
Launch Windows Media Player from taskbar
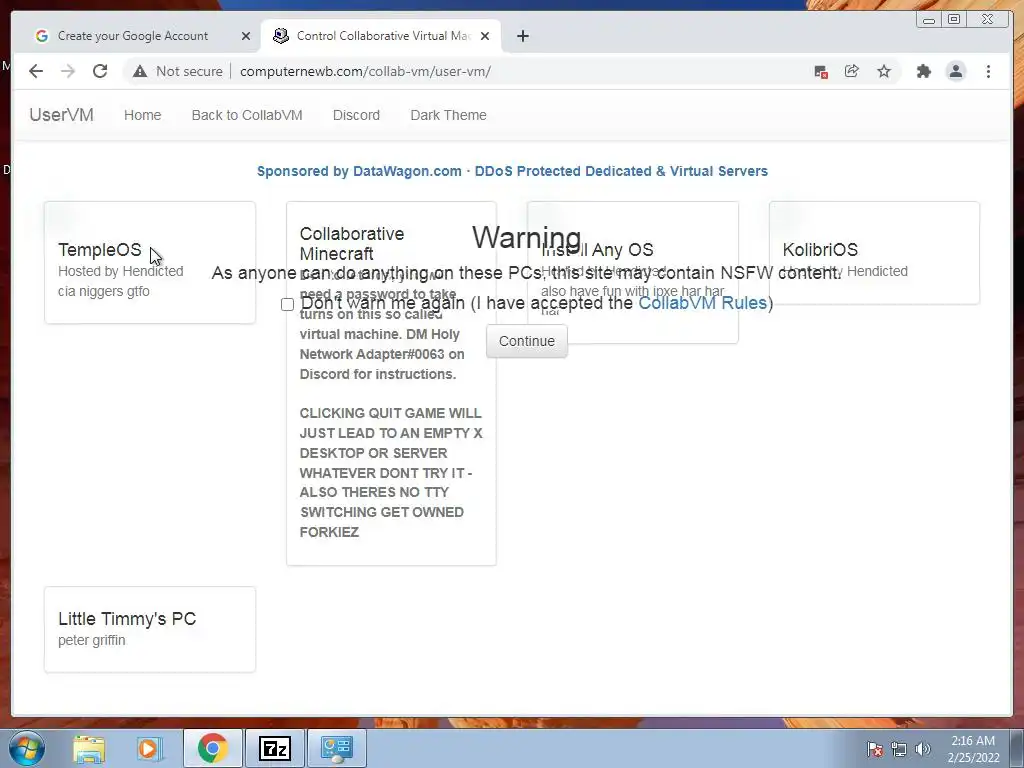(x=150, y=748)
